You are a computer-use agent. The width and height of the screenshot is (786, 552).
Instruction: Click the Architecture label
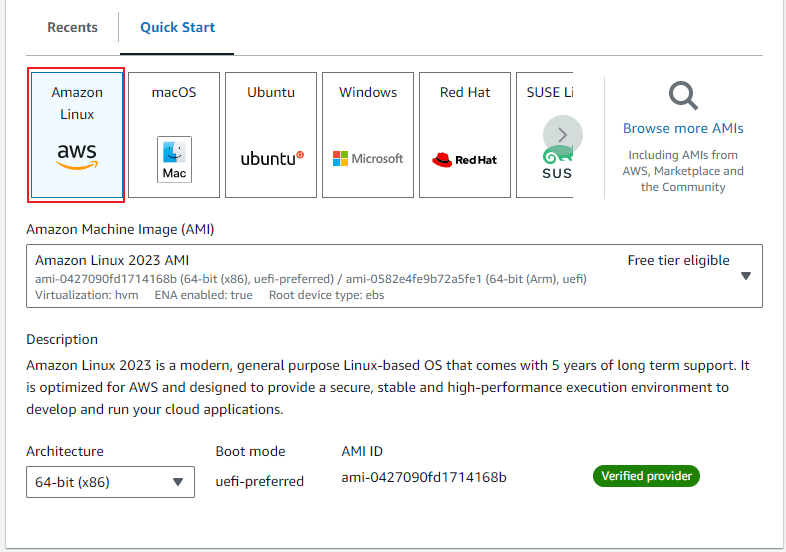point(65,451)
